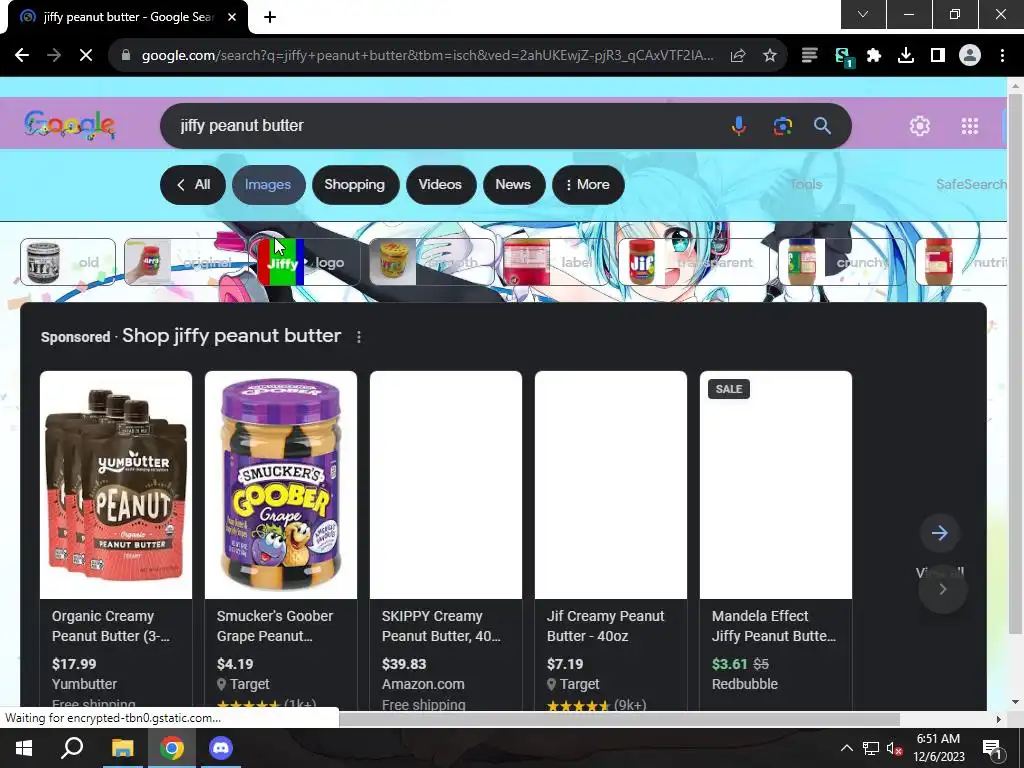This screenshot has height=768, width=1024.
Task: Open the Windows Start menu
Action: click(x=24, y=748)
